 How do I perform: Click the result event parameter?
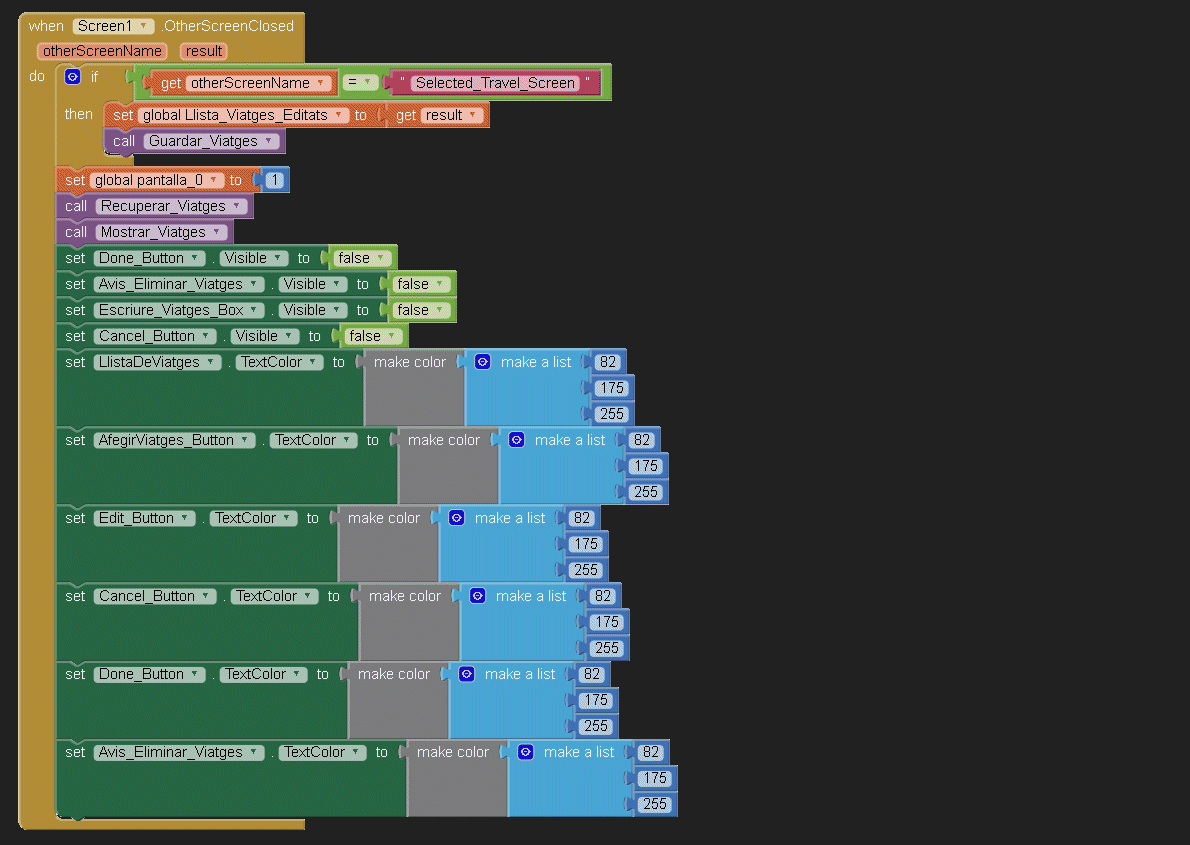click(203, 51)
